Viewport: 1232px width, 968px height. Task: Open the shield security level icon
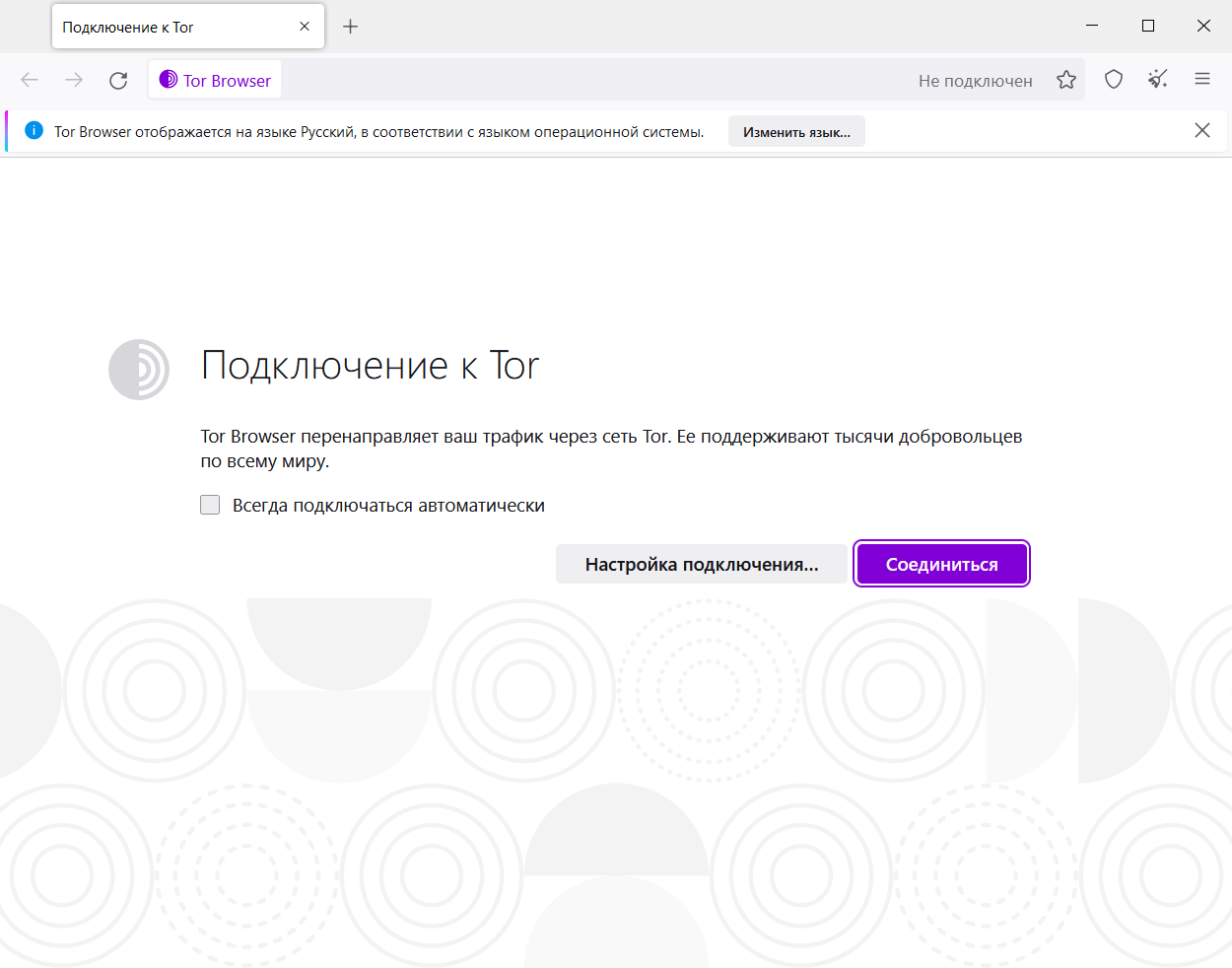pos(1114,80)
